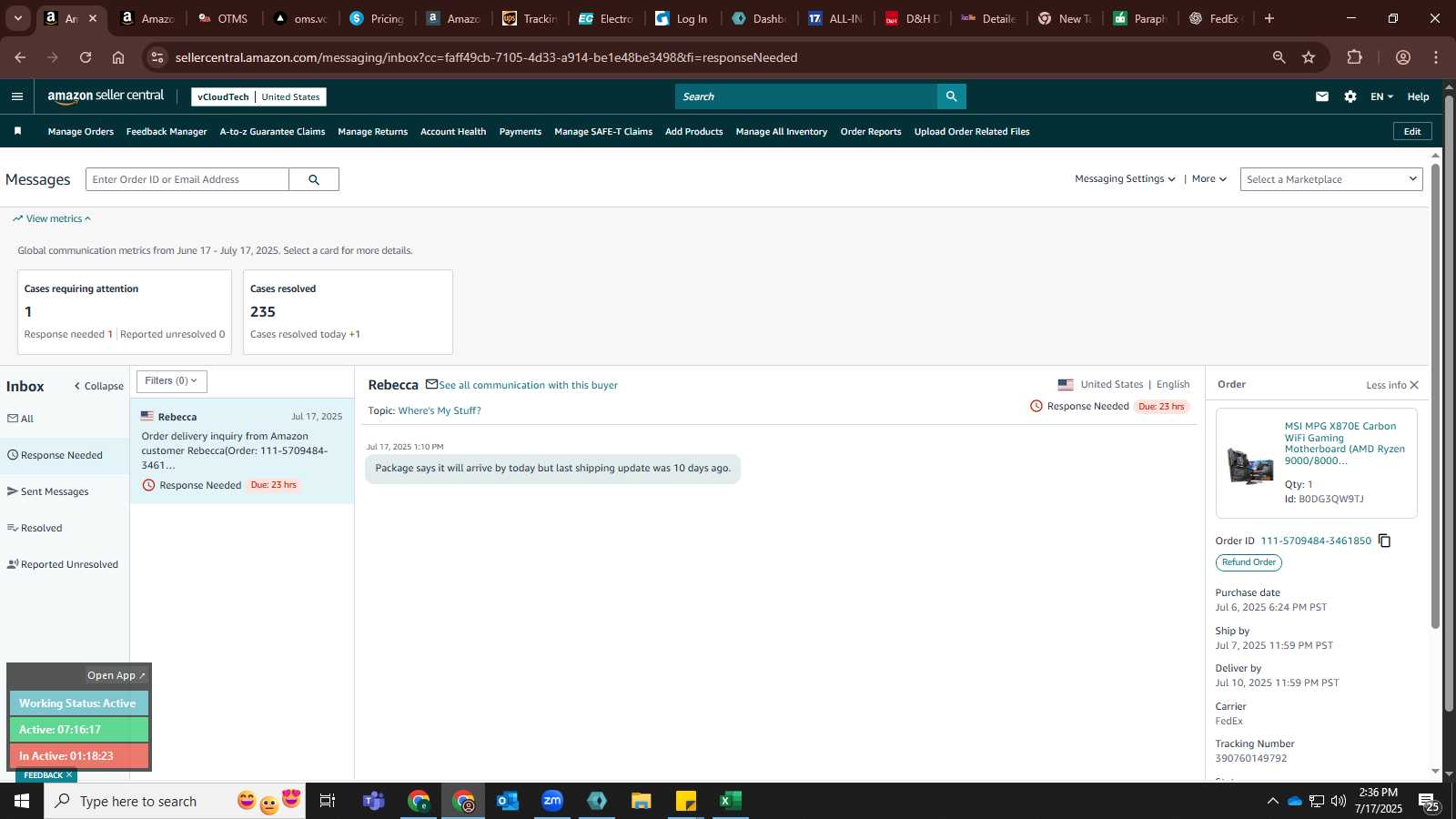Select the Cases resolved metrics card
The width and height of the screenshot is (1456, 819).
pyautogui.click(x=348, y=312)
